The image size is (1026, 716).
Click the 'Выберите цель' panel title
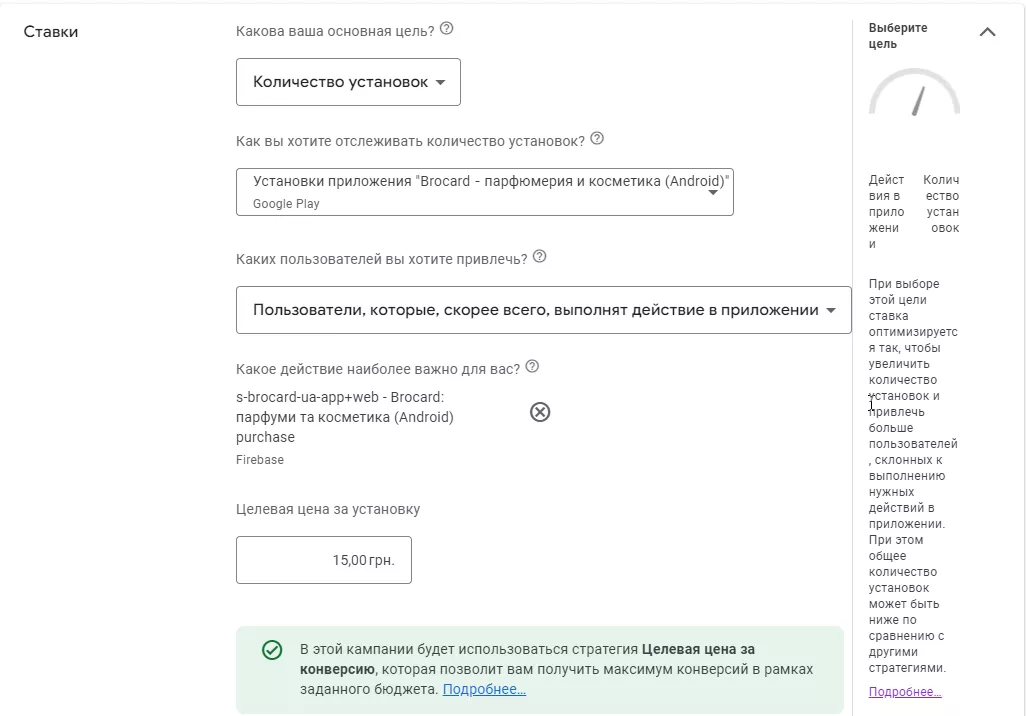pos(897,36)
